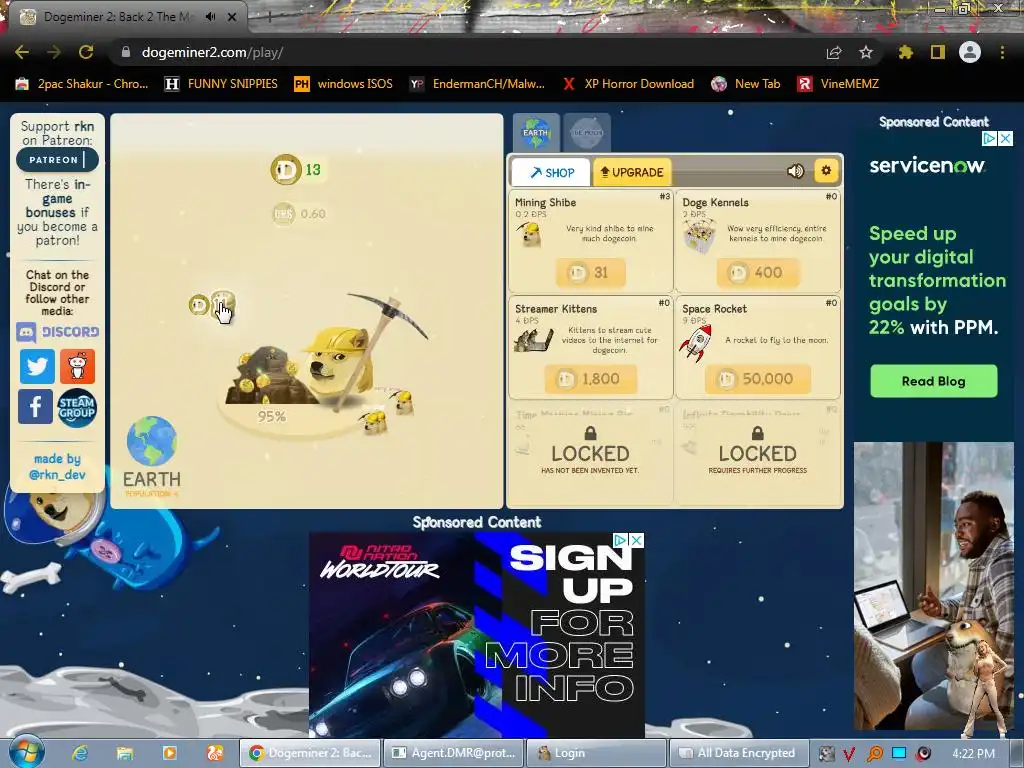Mute the Dogeminer browser tab audio
The width and height of the screenshot is (1024, 768).
pos(210,17)
